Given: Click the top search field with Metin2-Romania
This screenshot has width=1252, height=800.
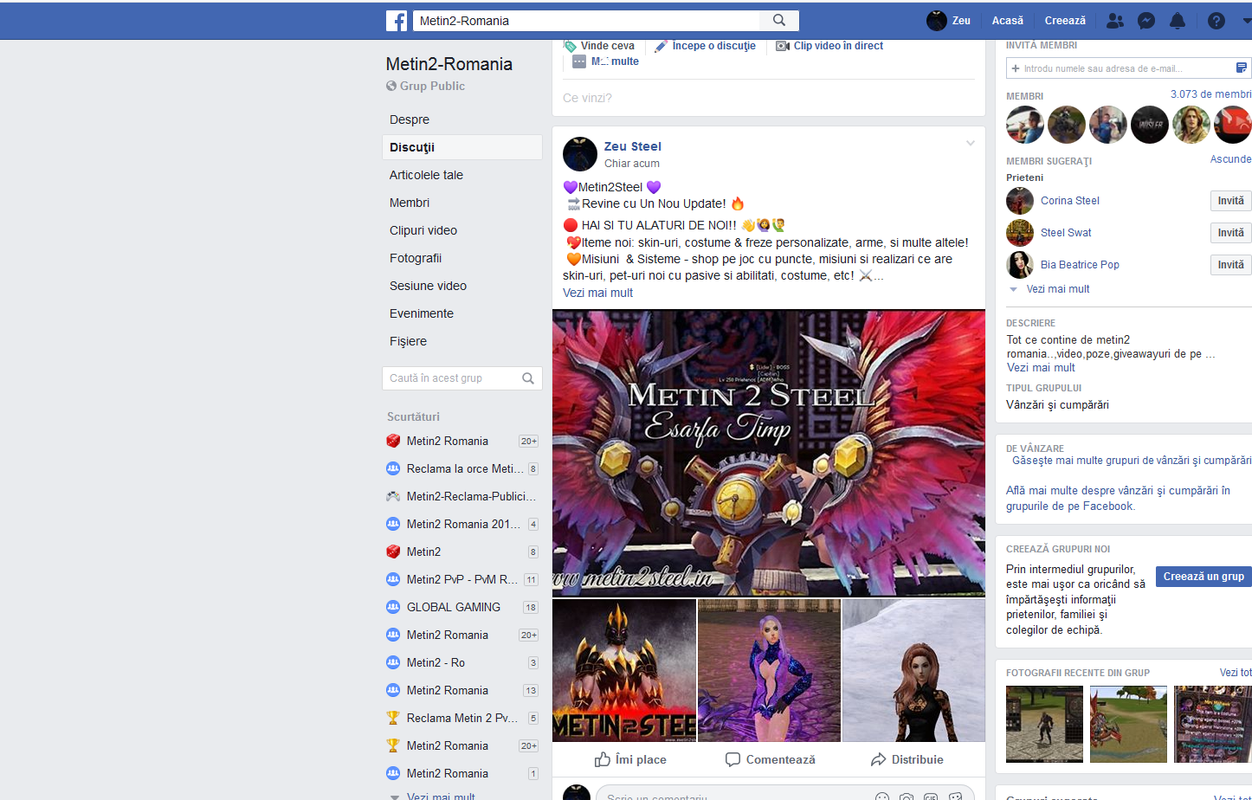Looking at the screenshot, I should click(586, 20).
